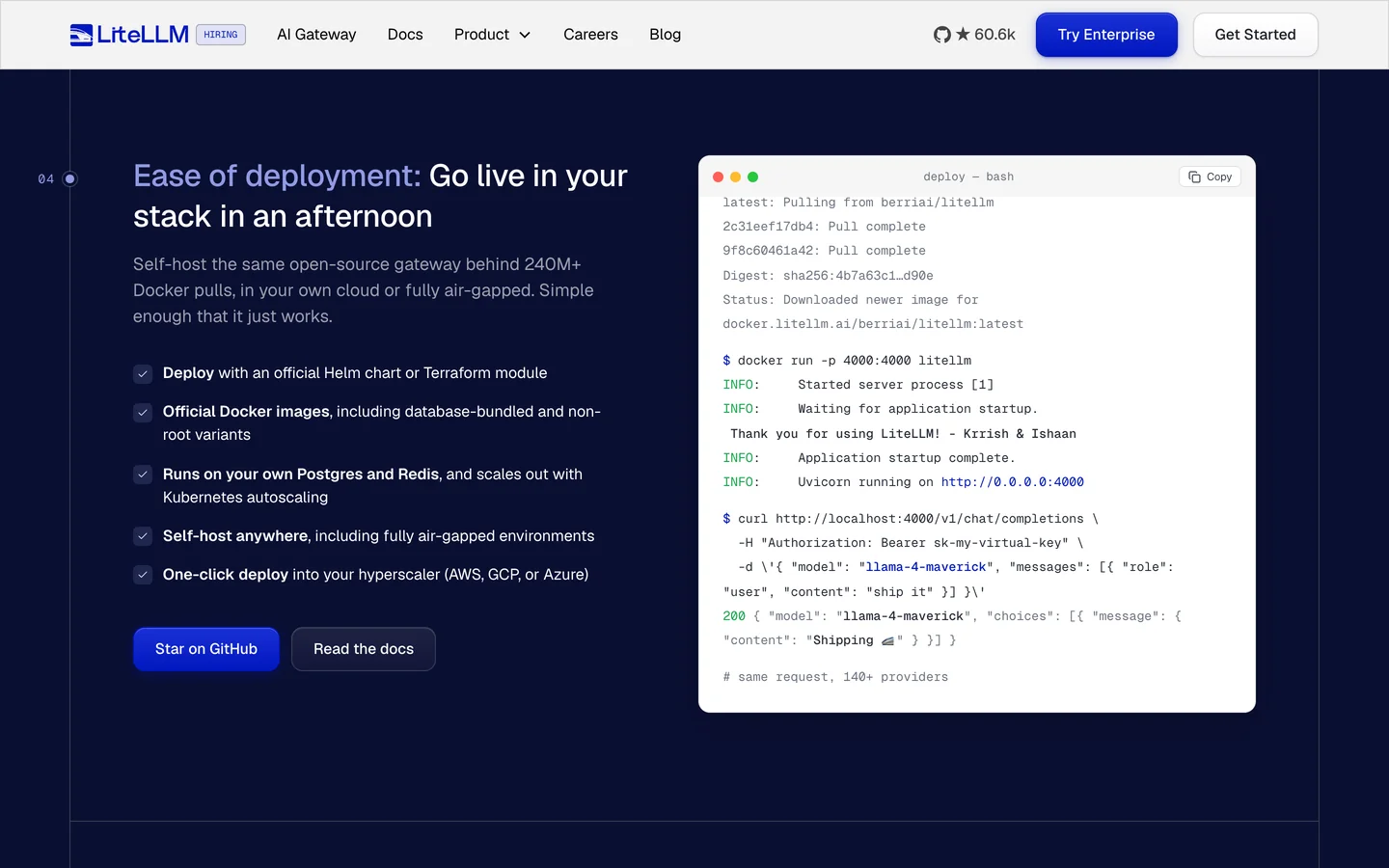Viewport: 1389px width, 868px height.
Task: Click the star icon beside 60.6k
Action: tap(963, 34)
